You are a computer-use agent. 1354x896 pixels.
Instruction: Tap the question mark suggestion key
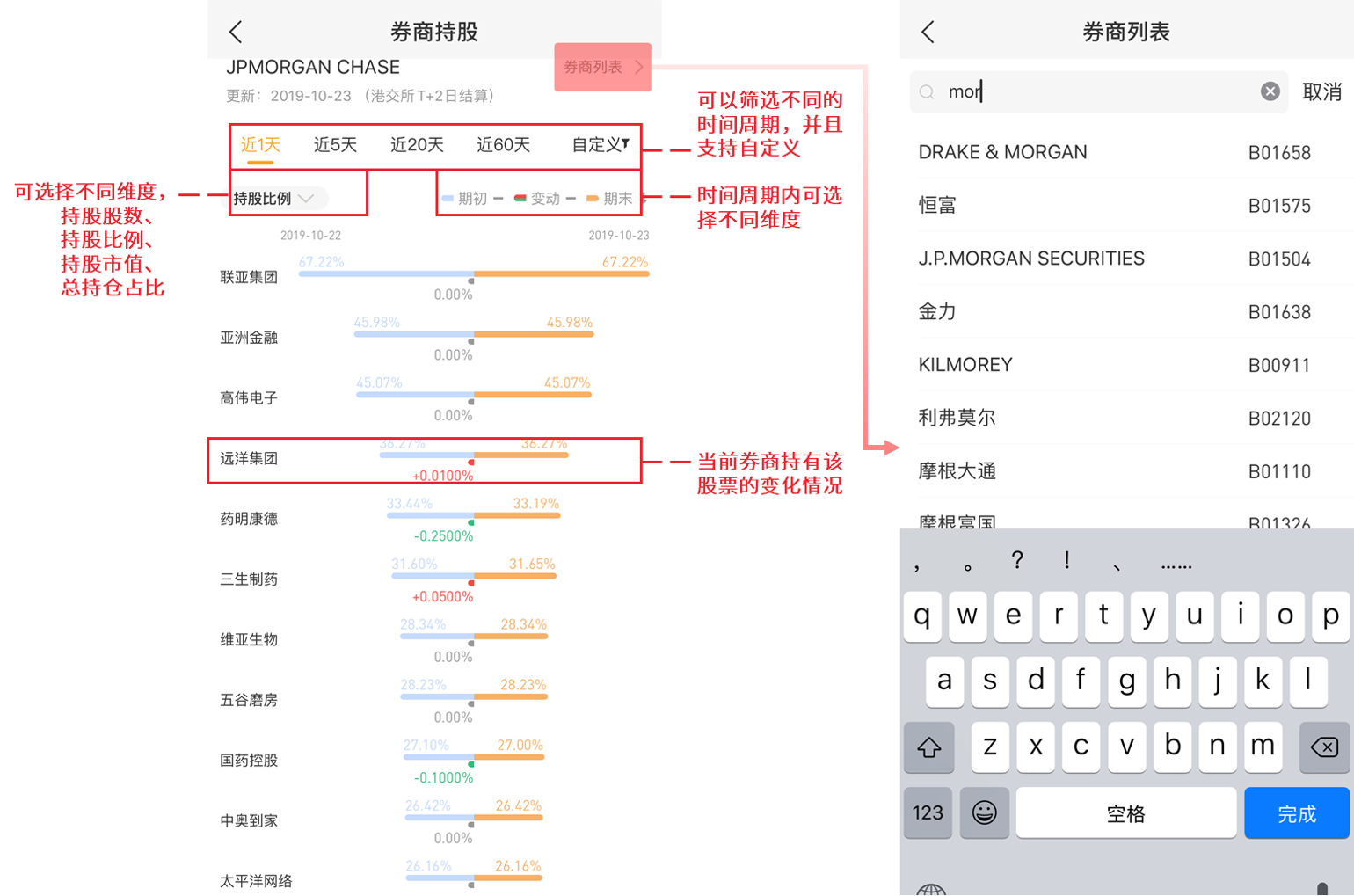(x=1017, y=561)
